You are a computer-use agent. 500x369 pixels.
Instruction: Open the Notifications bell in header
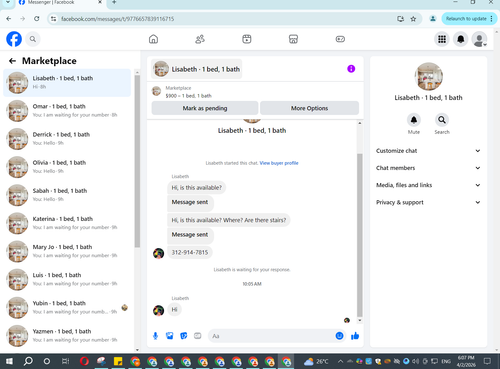tap(461, 39)
